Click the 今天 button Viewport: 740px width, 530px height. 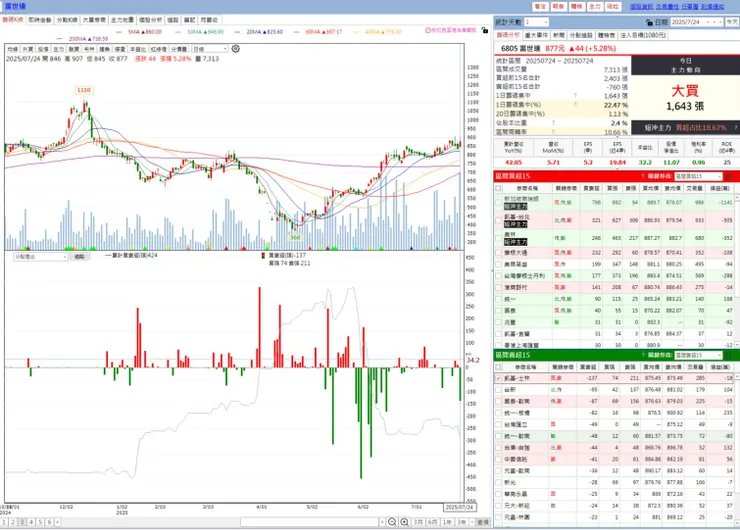(732, 22)
